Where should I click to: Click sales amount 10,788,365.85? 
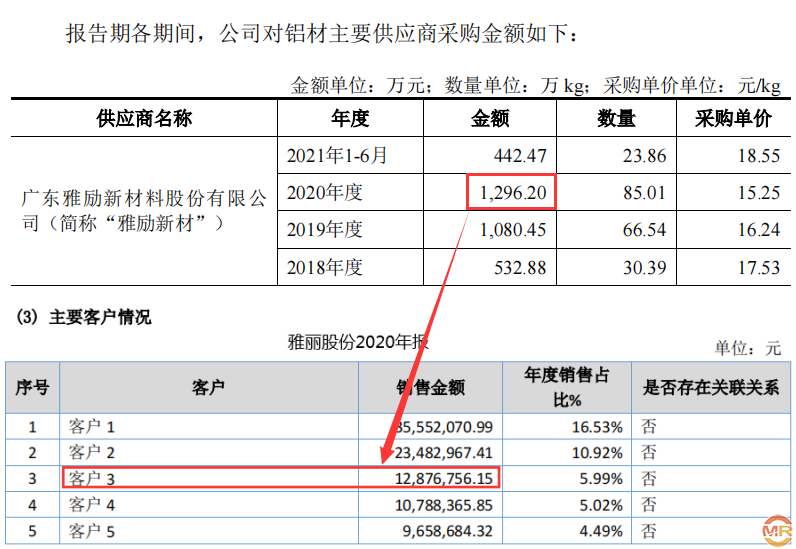tap(444, 505)
